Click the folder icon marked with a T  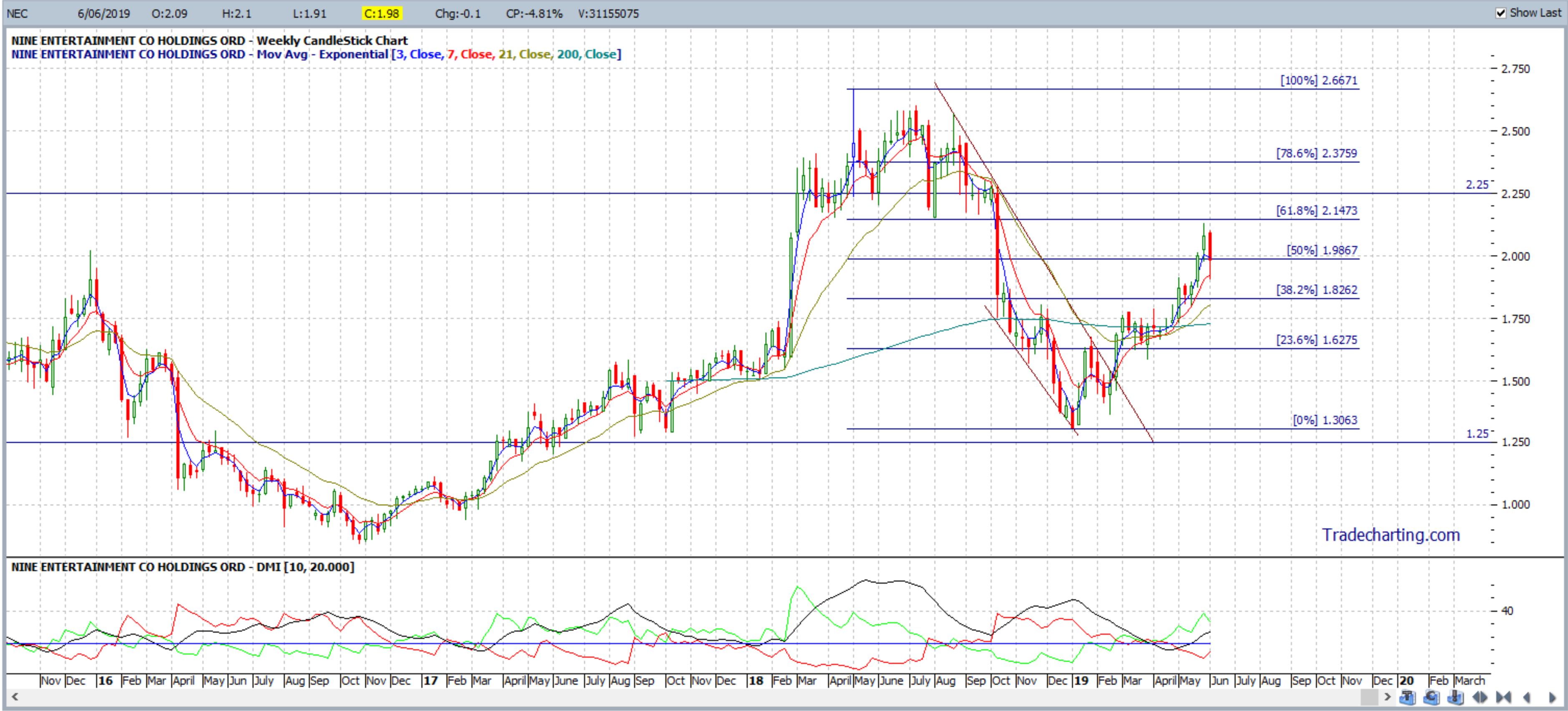(1407, 697)
